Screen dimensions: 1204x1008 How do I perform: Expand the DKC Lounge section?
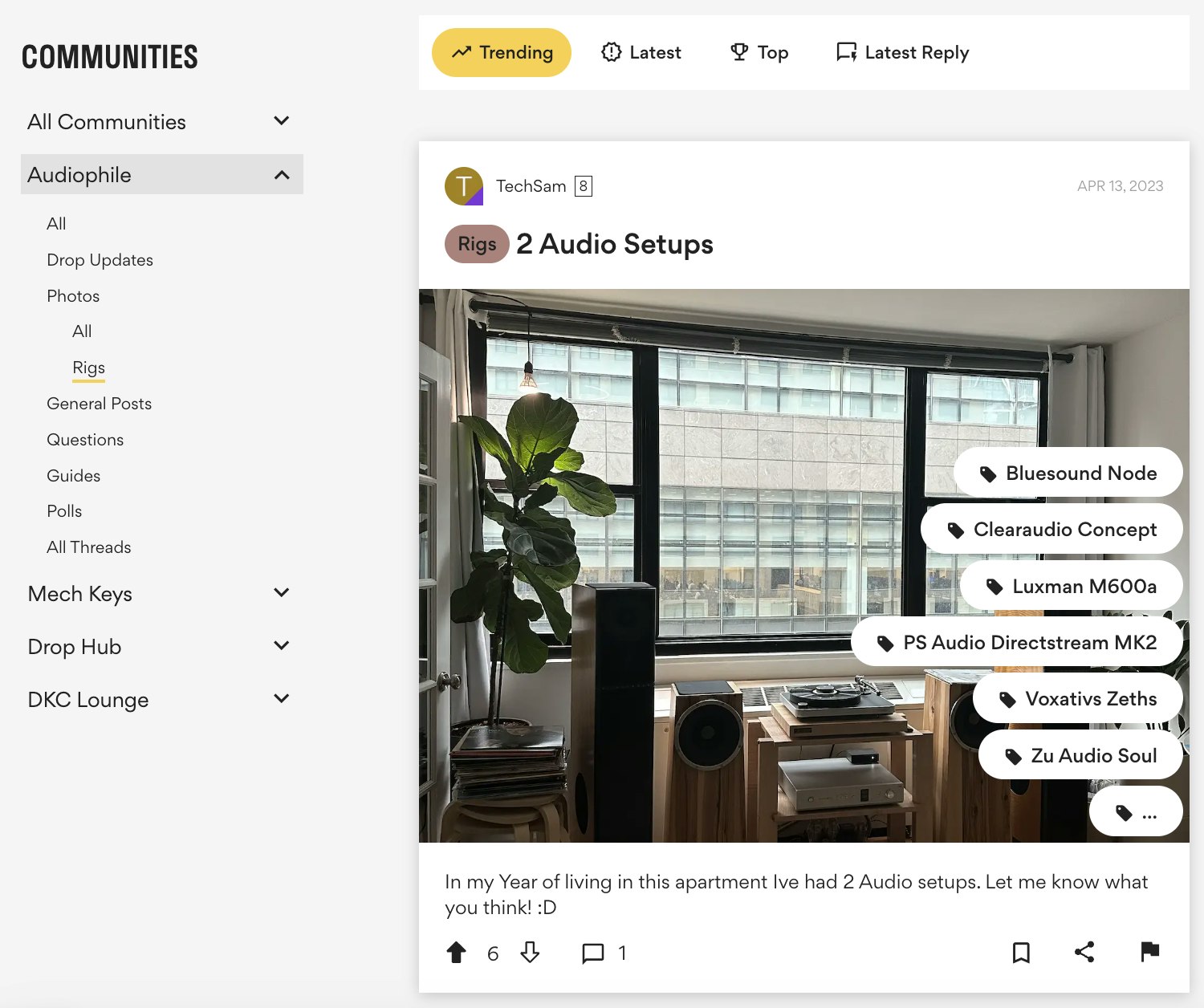281,699
